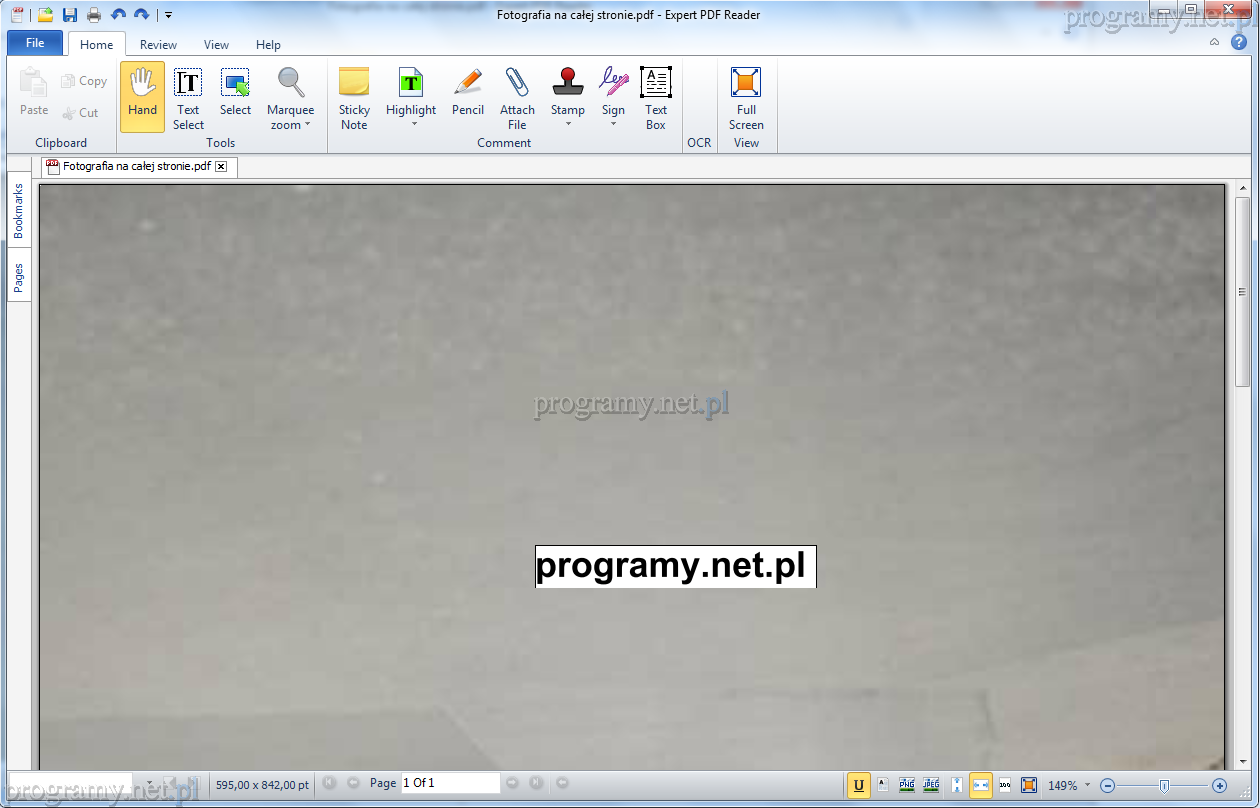Open the 149% zoom level dropdown
The image size is (1260, 808).
(x=1087, y=785)
